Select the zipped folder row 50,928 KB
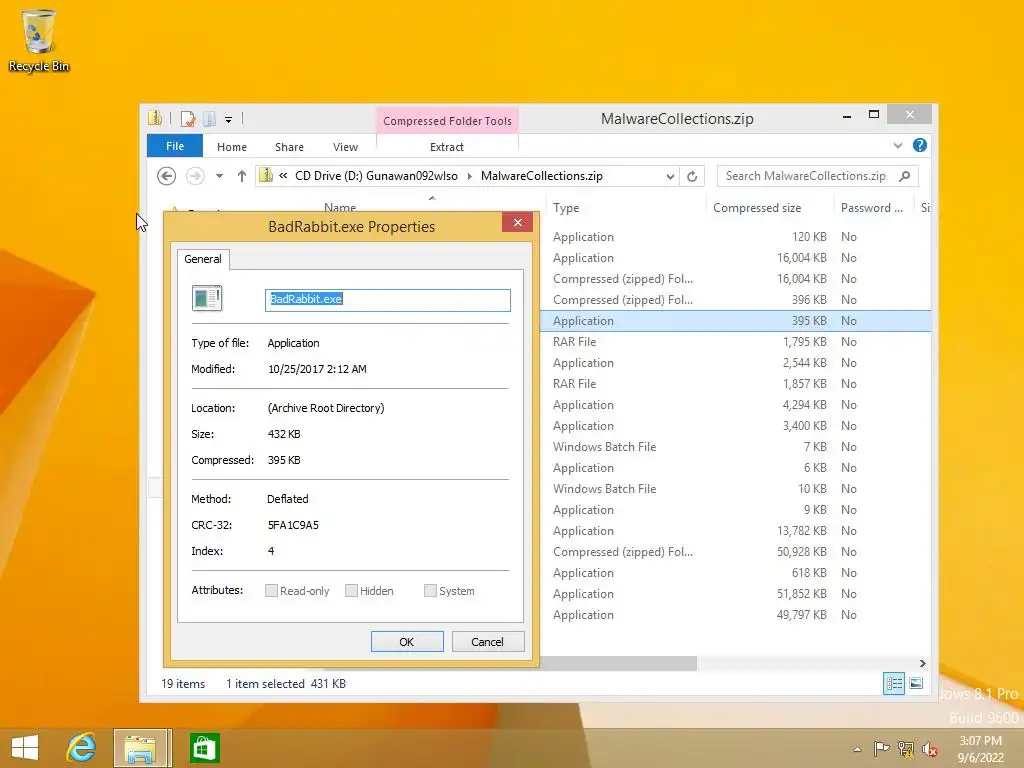Viewport: 1024px width, 768px height. tap(735, 552)
